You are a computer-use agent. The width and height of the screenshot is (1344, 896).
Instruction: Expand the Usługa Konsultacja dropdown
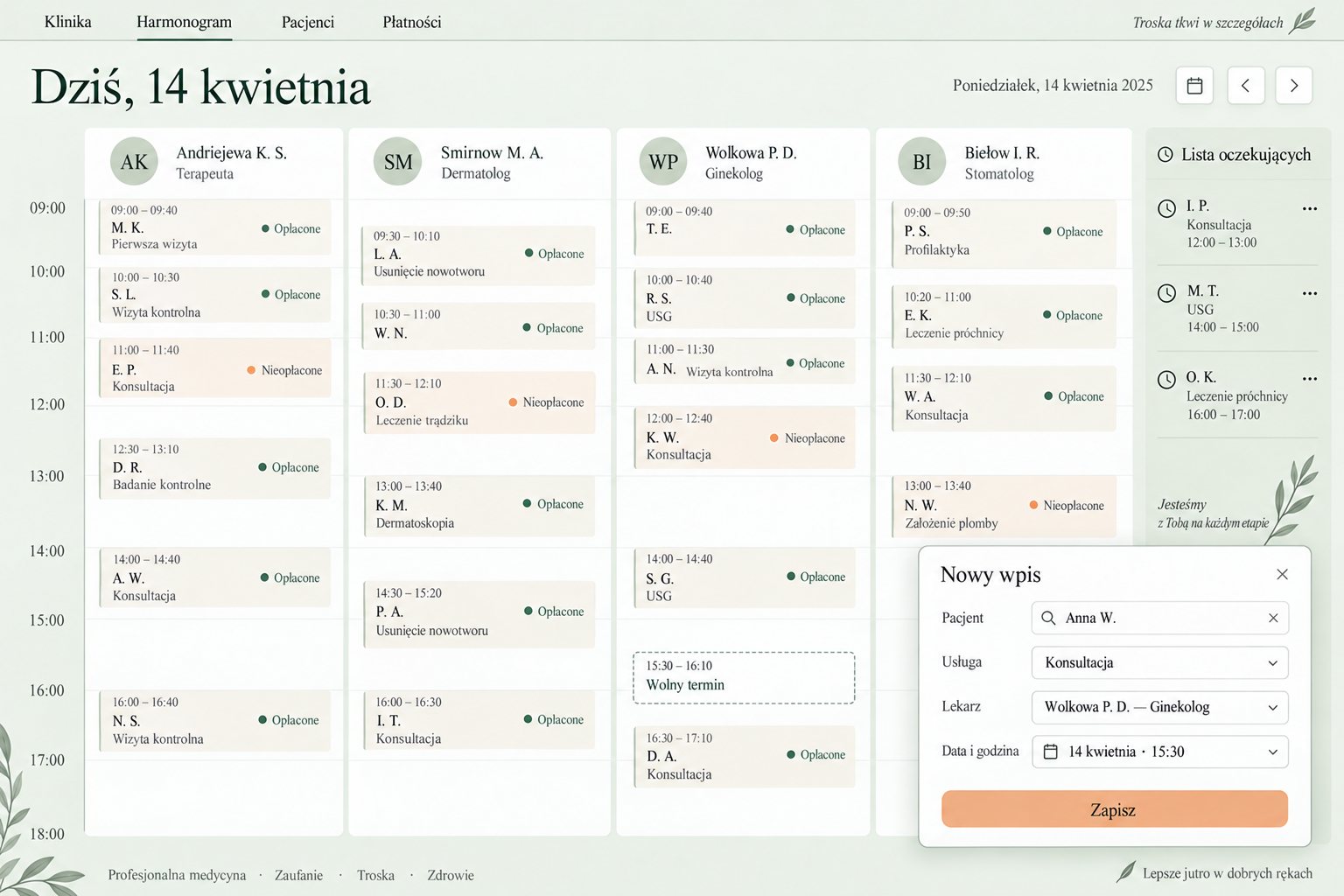[1159, 662]
